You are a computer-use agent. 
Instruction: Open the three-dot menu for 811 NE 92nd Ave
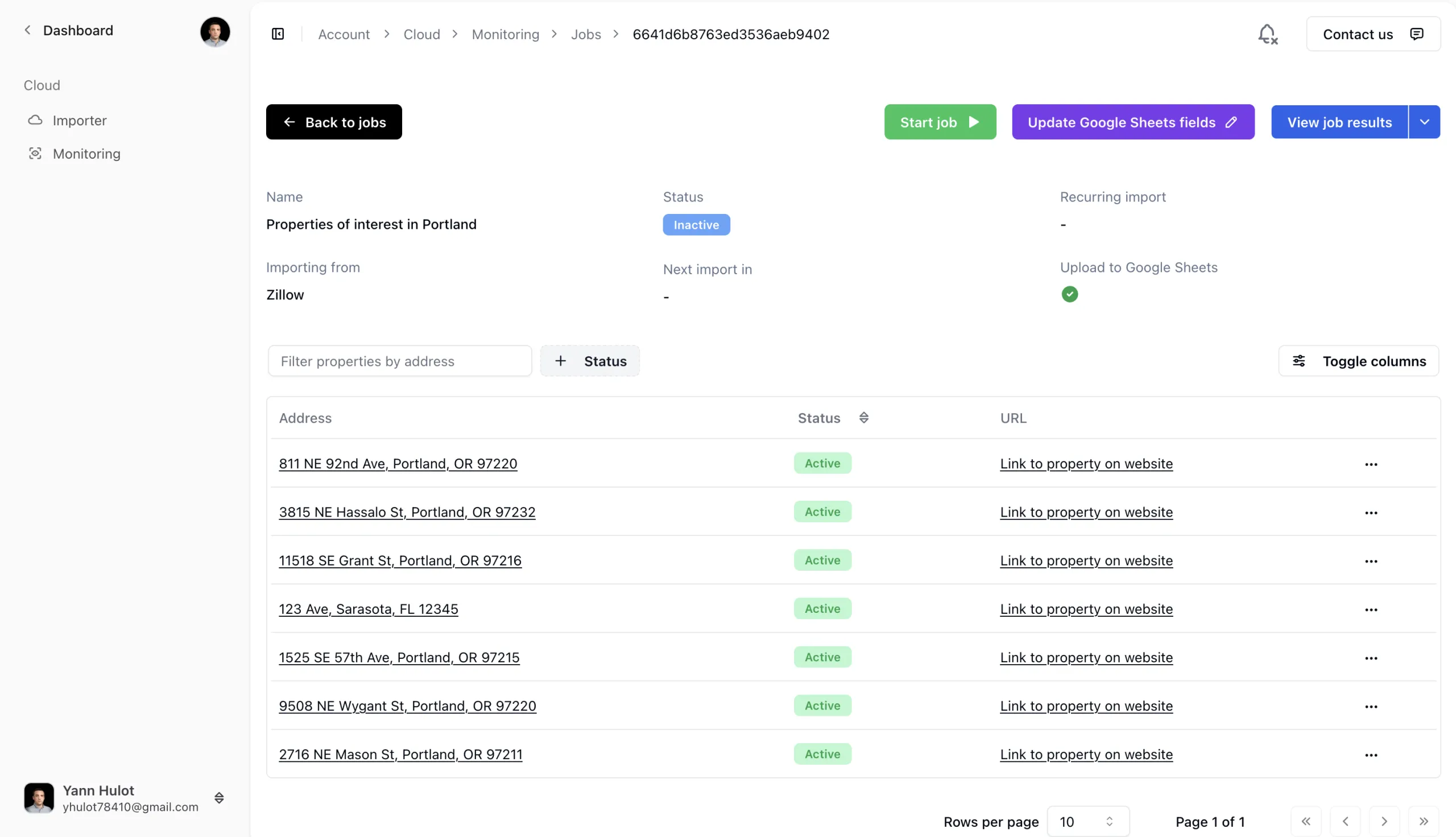[1370, 464]
